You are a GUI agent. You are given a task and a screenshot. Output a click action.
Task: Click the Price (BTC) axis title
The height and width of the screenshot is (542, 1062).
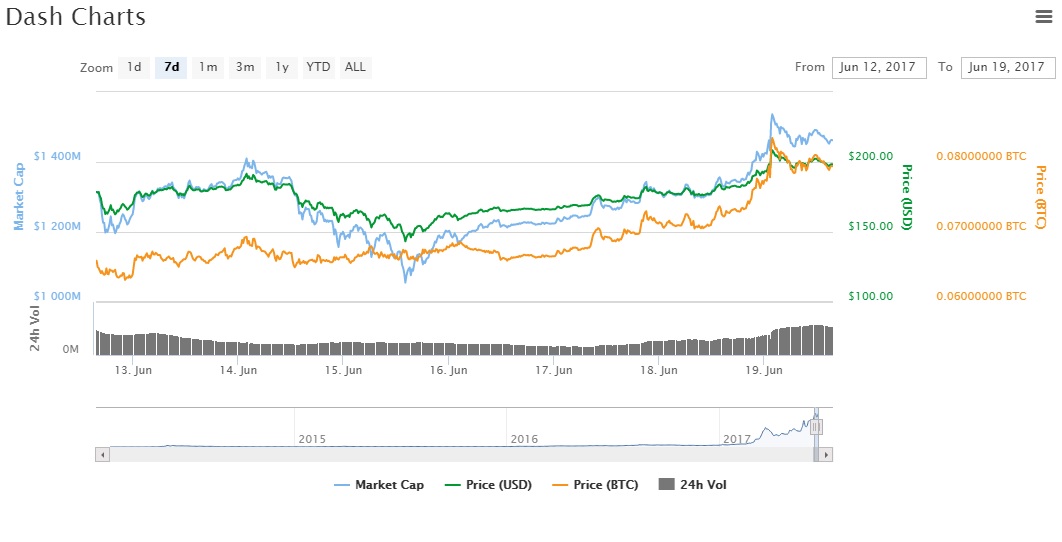pos(1041,196)
